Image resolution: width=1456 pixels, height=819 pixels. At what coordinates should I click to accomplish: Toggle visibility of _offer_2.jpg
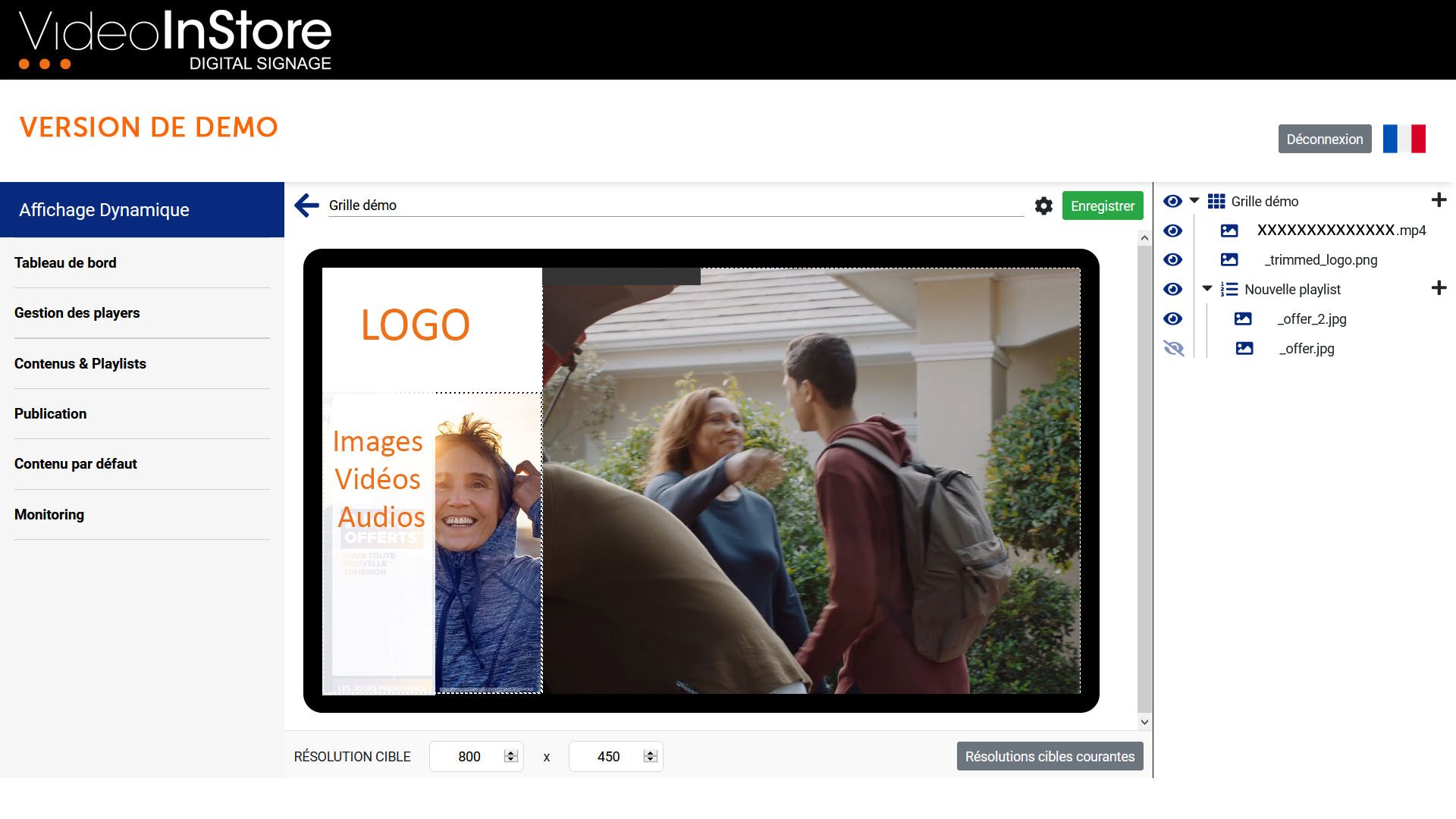(x=1173, y=319)
